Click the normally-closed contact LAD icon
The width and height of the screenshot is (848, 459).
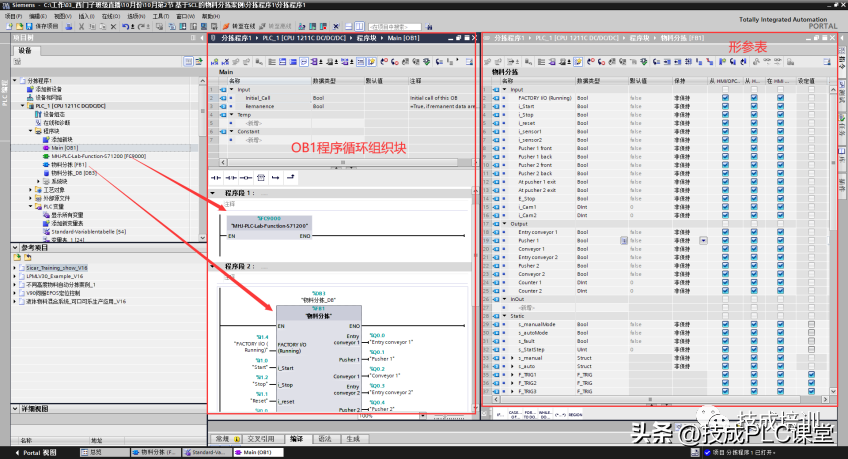tap(231, 177)
